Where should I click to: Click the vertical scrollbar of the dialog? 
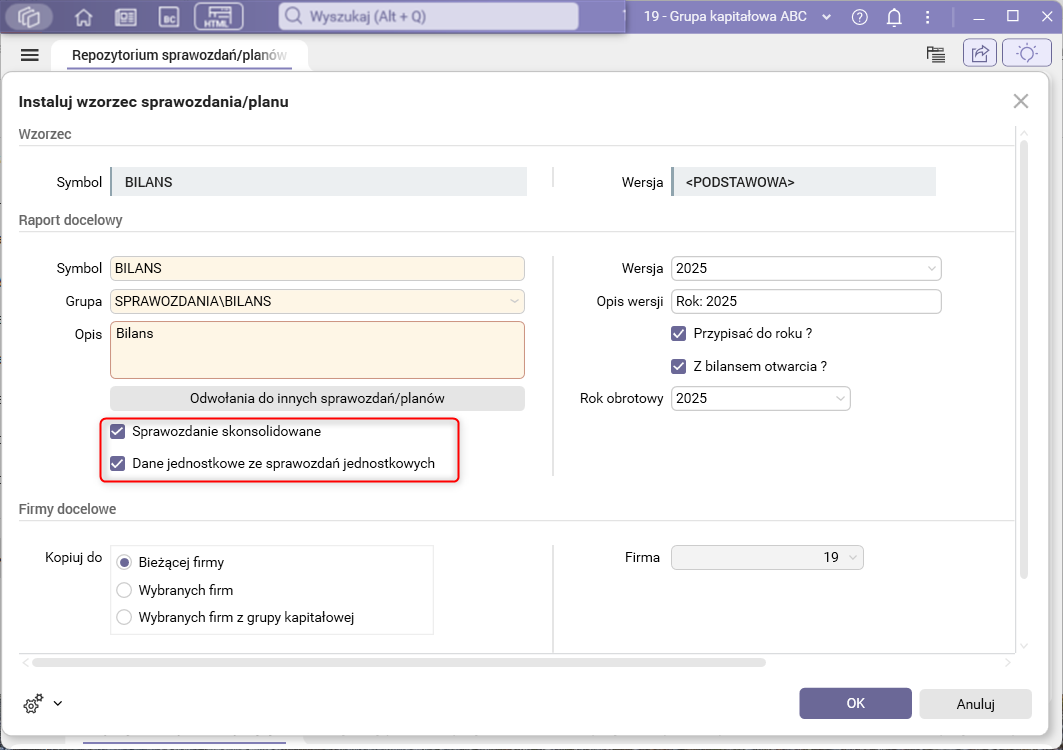tap(1024, 359)
